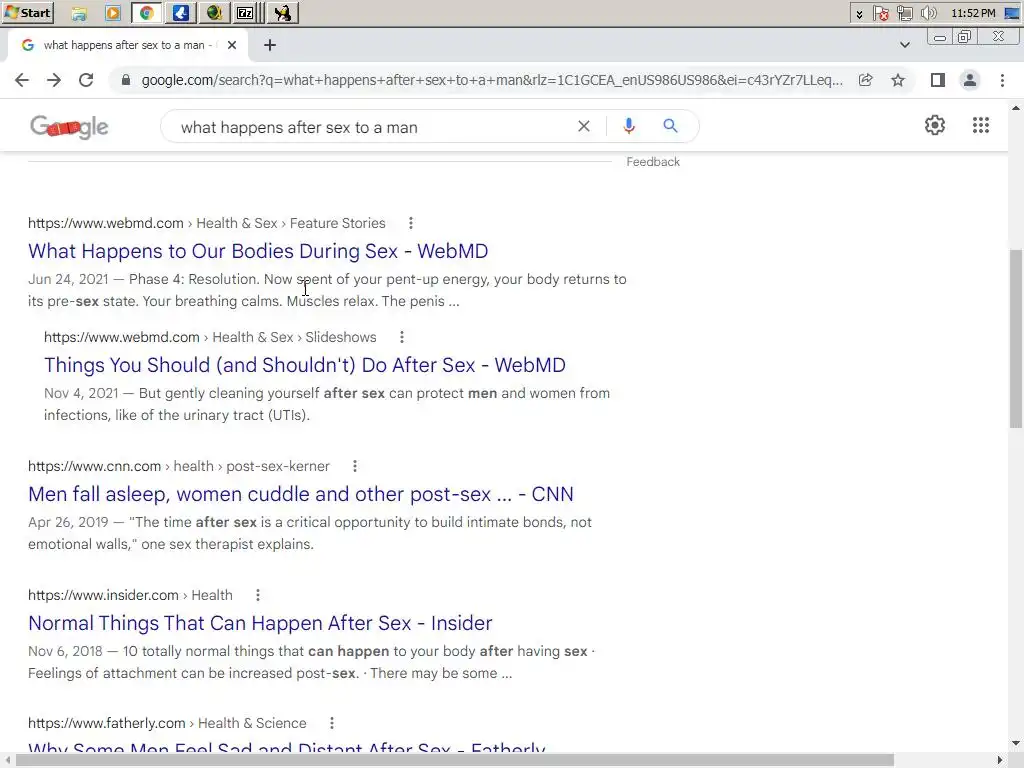Open 'Normal Things That Can Happen' Insider result

[x=260, y=623]
